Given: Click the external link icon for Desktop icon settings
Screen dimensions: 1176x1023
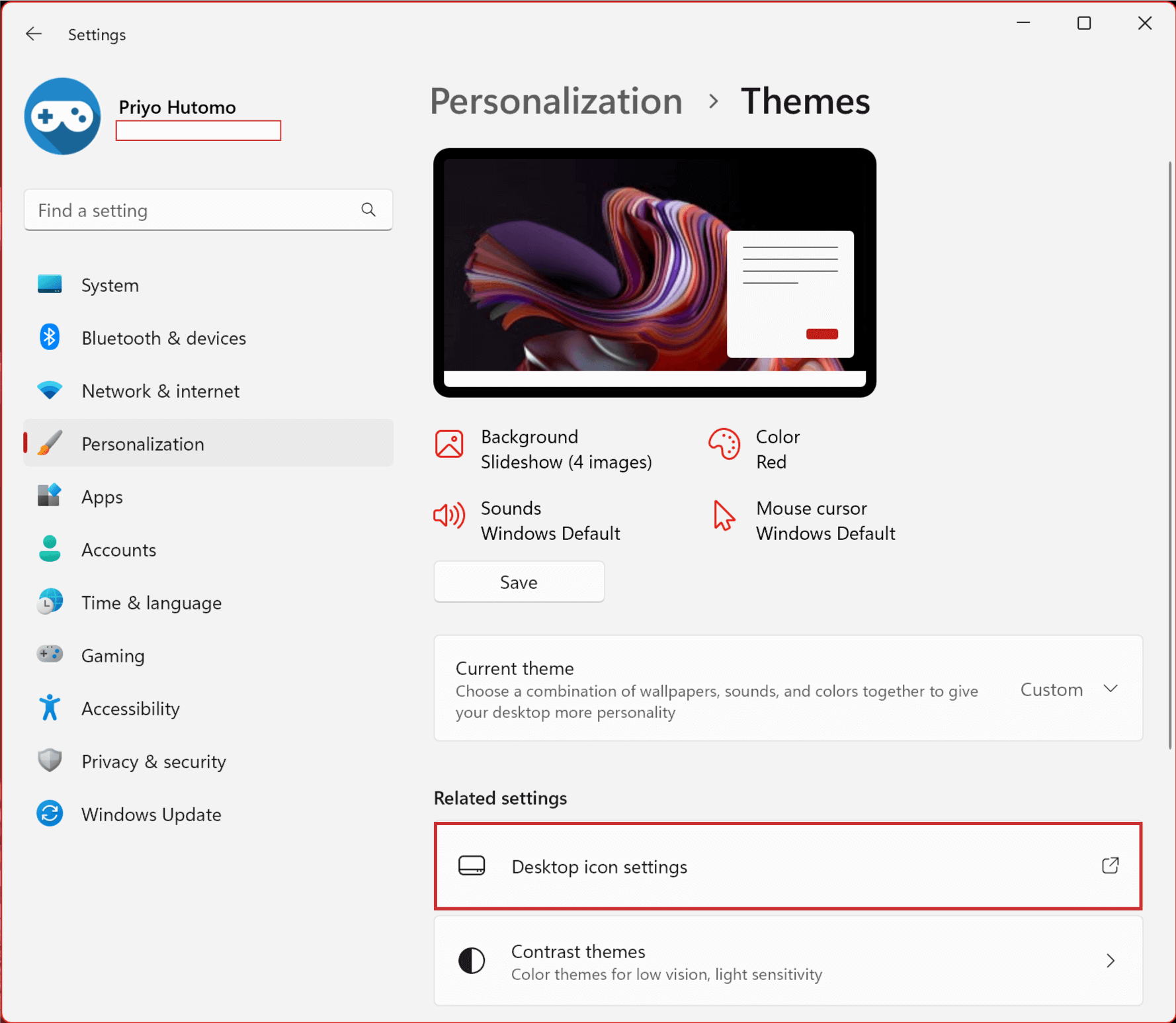Looking at the screenshot, I should [1111, 866].
